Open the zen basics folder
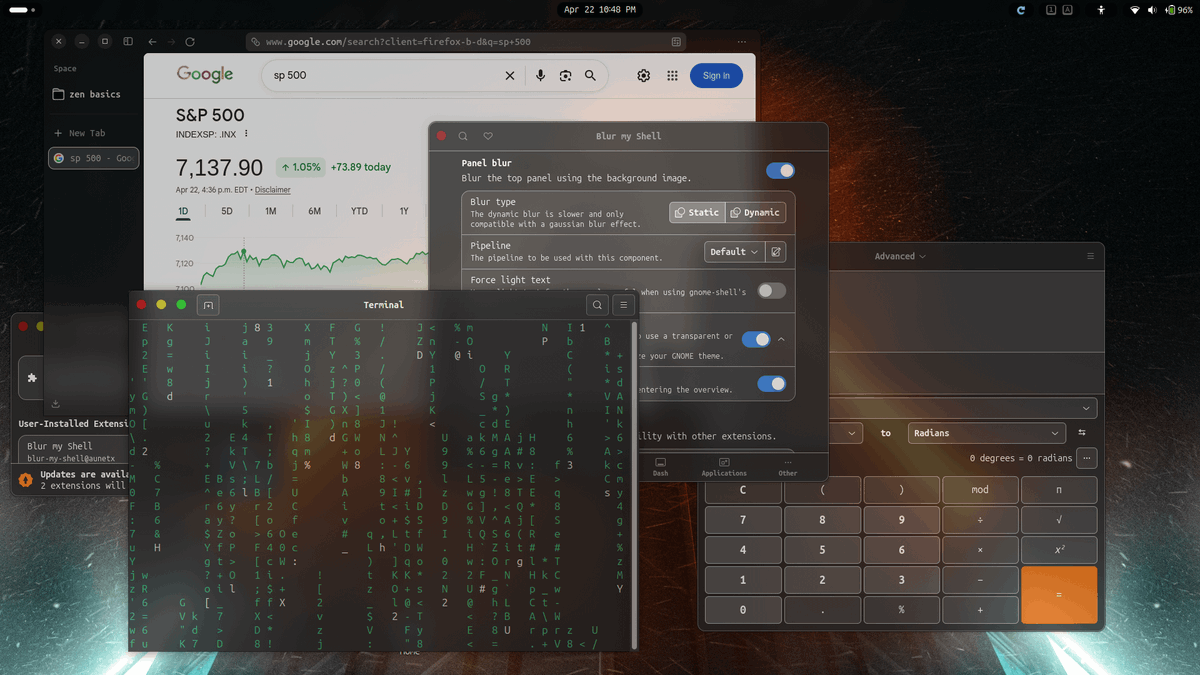This screenshot has height=675, width=1200. point(88,94)
